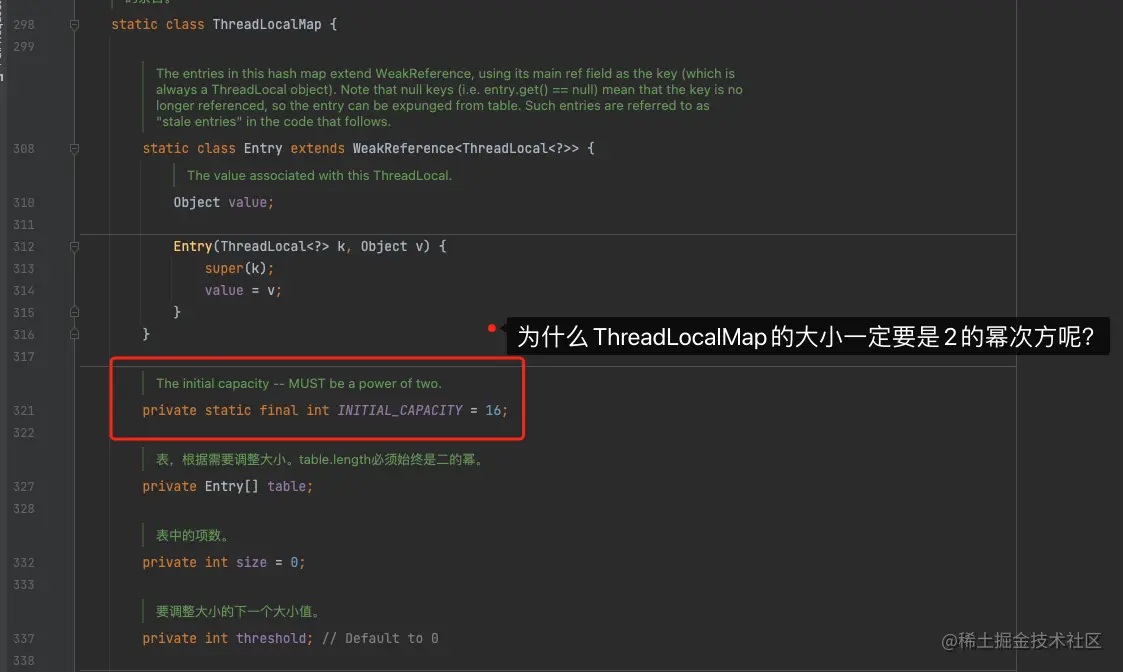This screenshot has width=1123, height=672.
Task: Collapse the ThreadLocalMap class with its fold arrow
Action: (x=74, y=24)
